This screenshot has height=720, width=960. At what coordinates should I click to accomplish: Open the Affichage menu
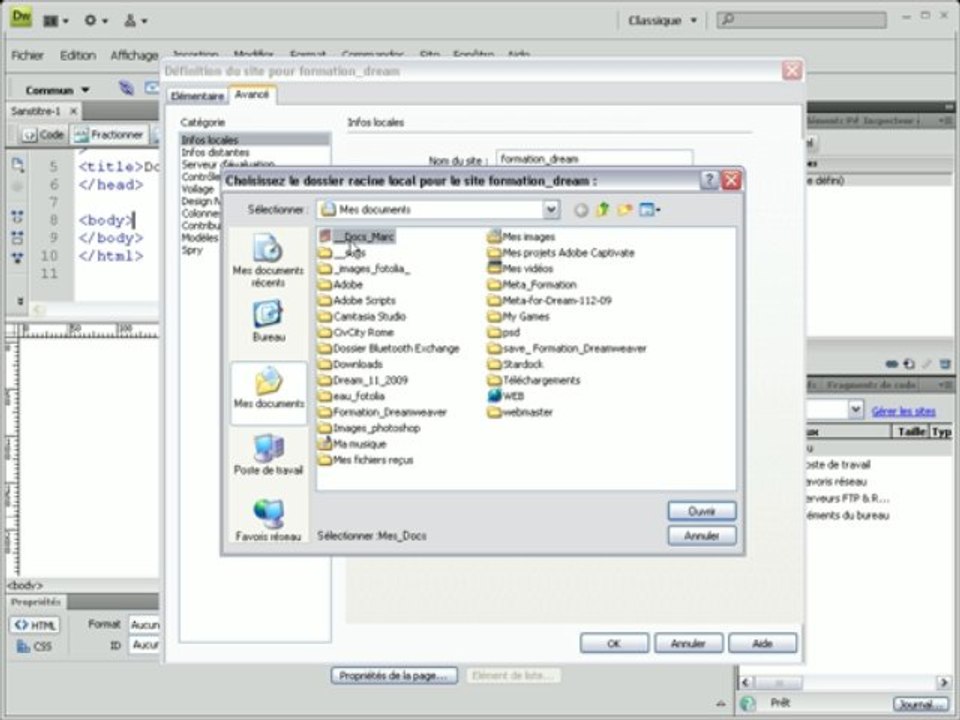(134, 55)
